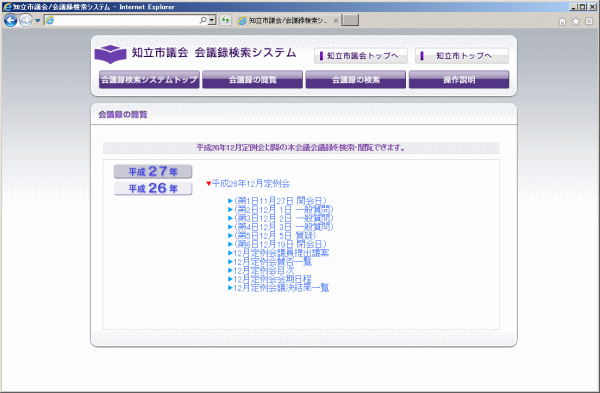The width and height of the screenshot is (600, 393).
Task: Open 第6日12月19日 閉会日 record
Action: [x=280, y=244]
